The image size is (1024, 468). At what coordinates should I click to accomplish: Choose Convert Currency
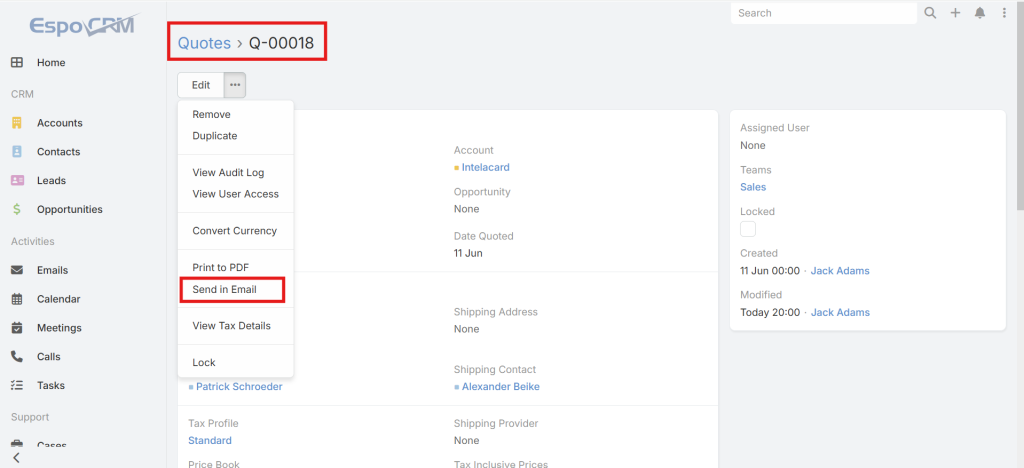click(234, 230)
